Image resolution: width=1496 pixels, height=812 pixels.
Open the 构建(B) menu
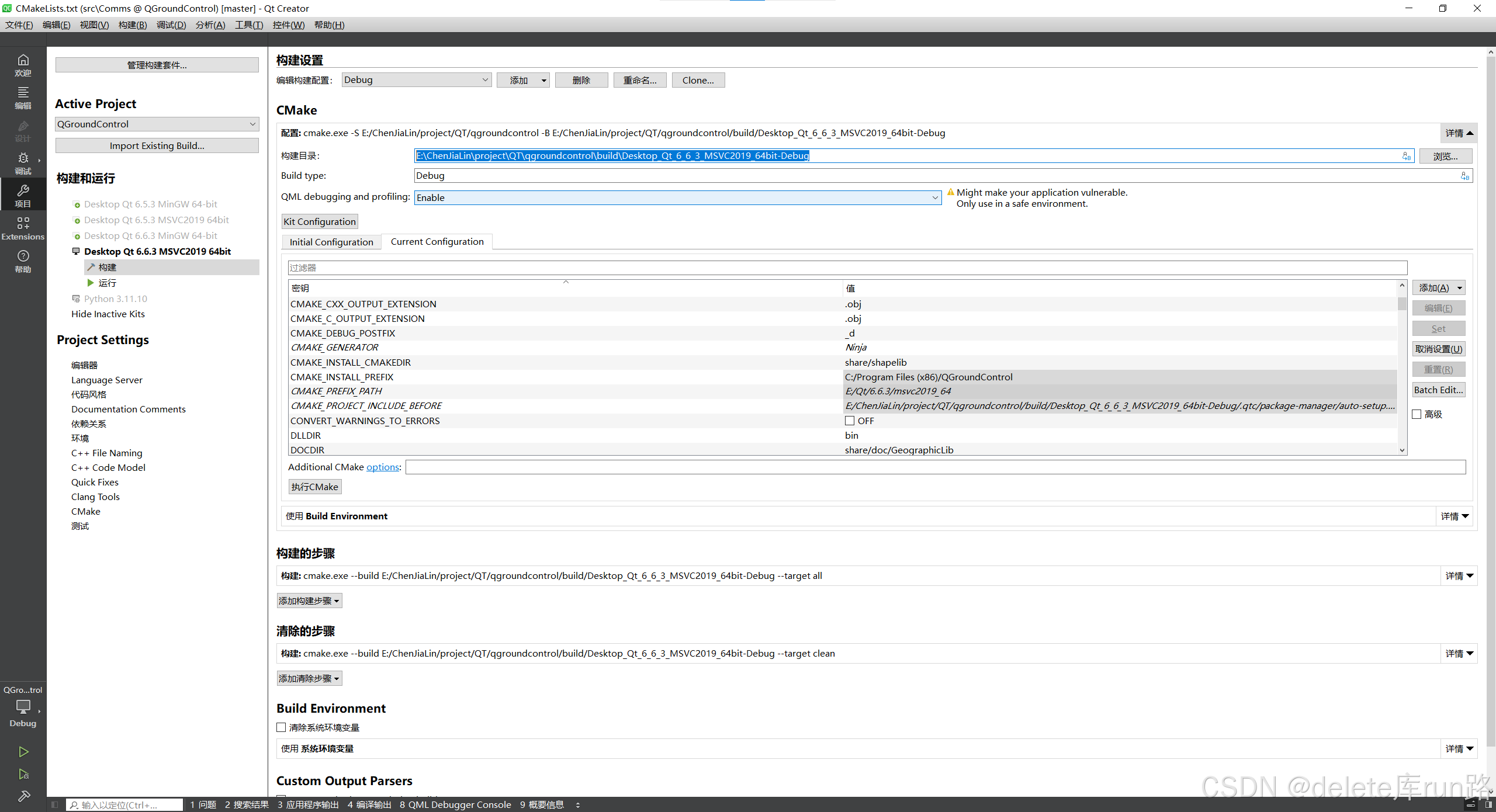pos(133,25)
